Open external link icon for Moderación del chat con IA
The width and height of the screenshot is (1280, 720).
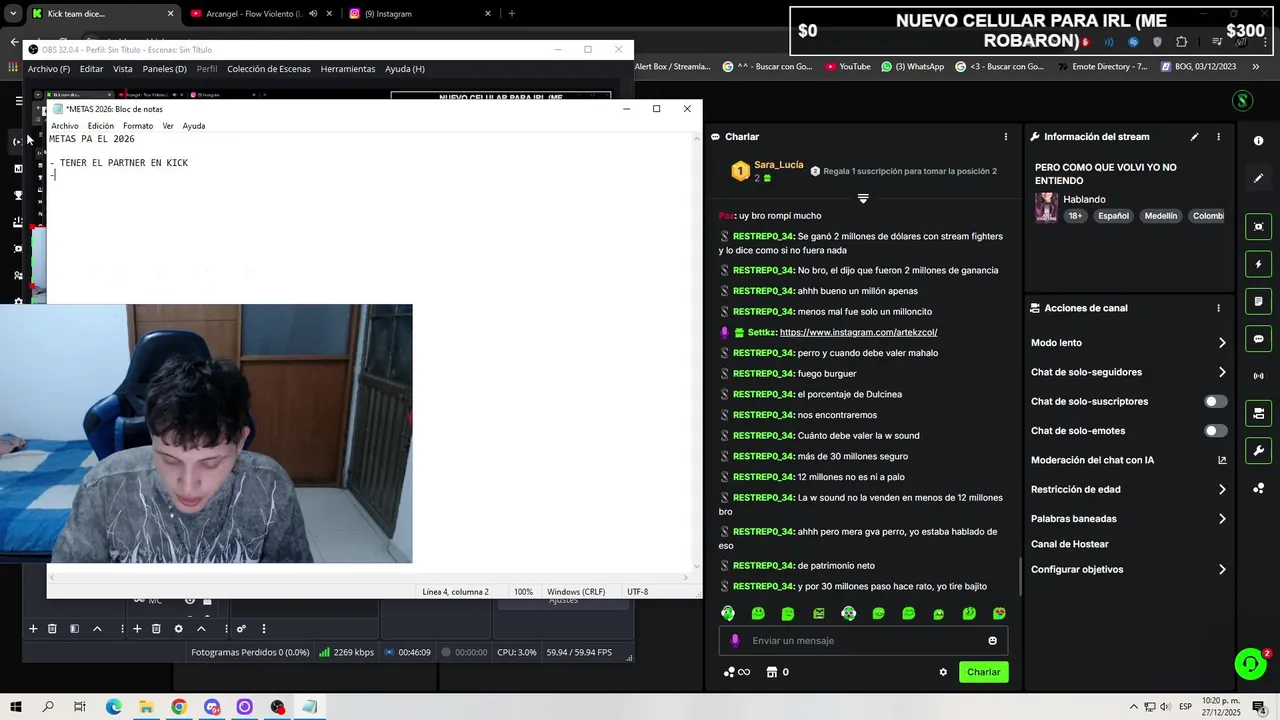(x=1222, y=460)
